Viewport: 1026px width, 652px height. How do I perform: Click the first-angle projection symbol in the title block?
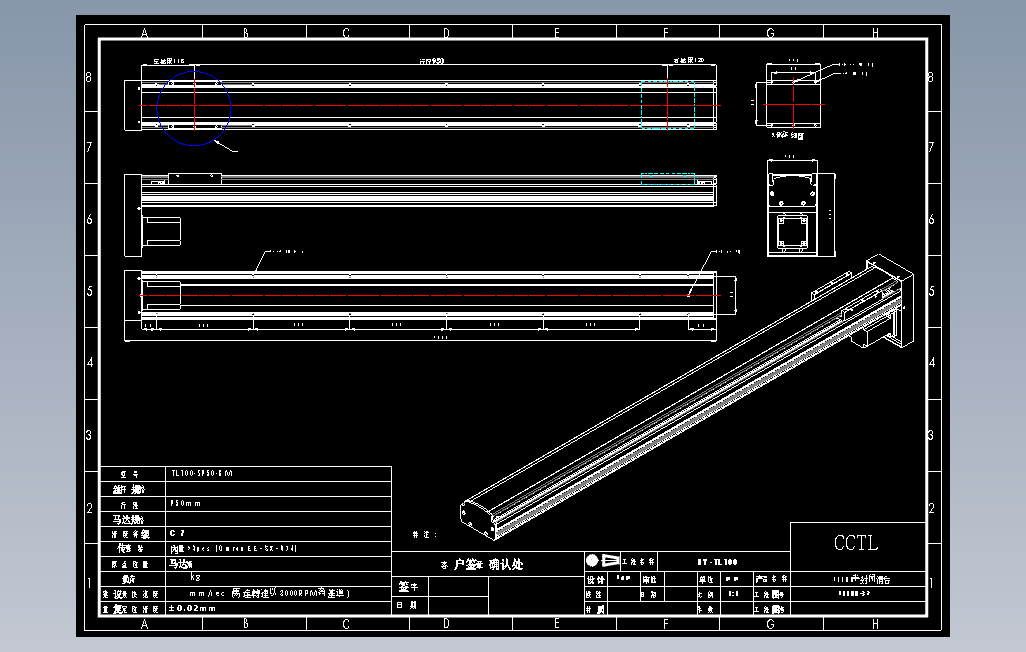(603, 561)
